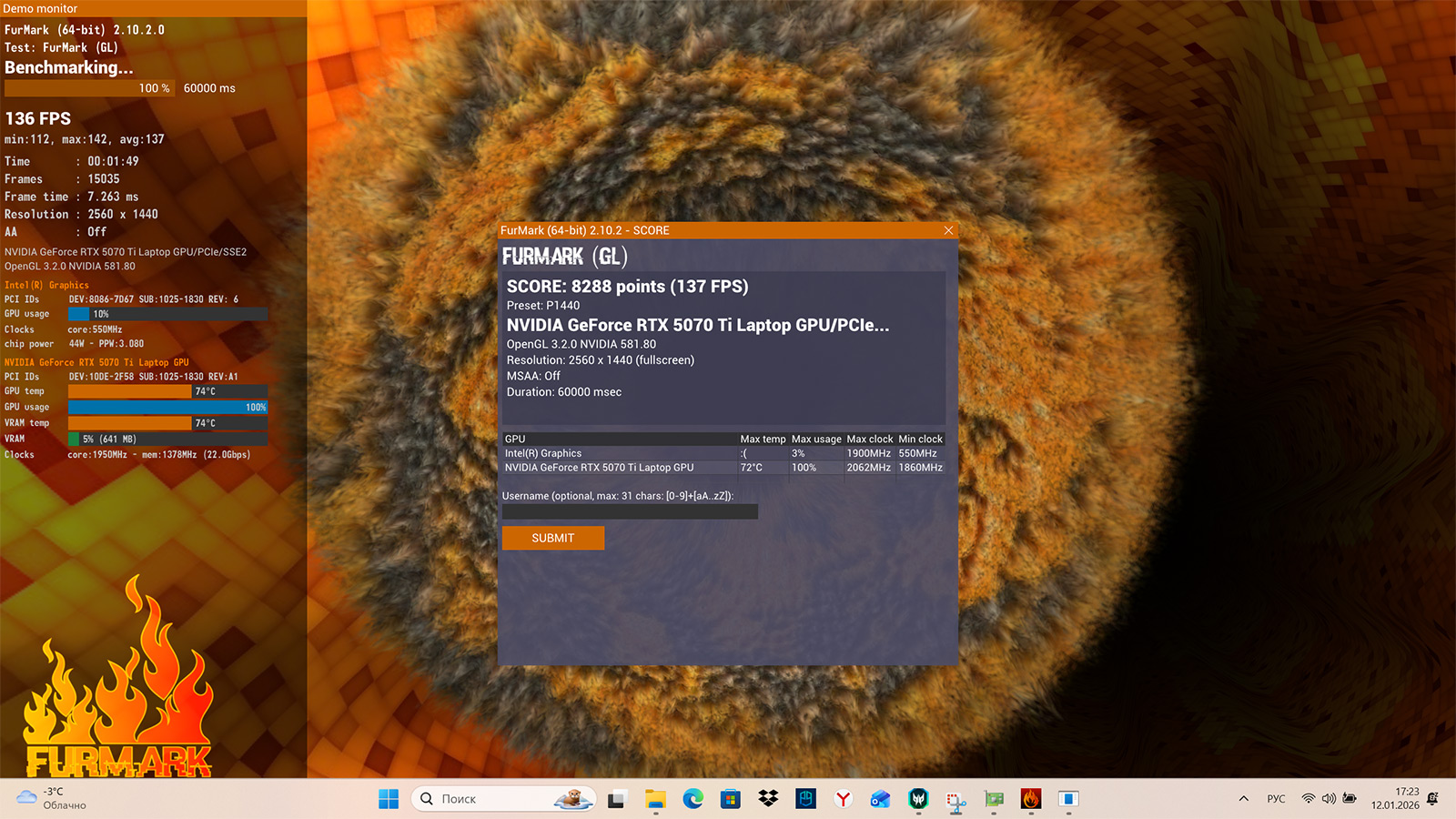The height and width of the screenshot is (819, 1456).
Task: Open FurMark flame icon in taskbar
Action: (1030, 799)
